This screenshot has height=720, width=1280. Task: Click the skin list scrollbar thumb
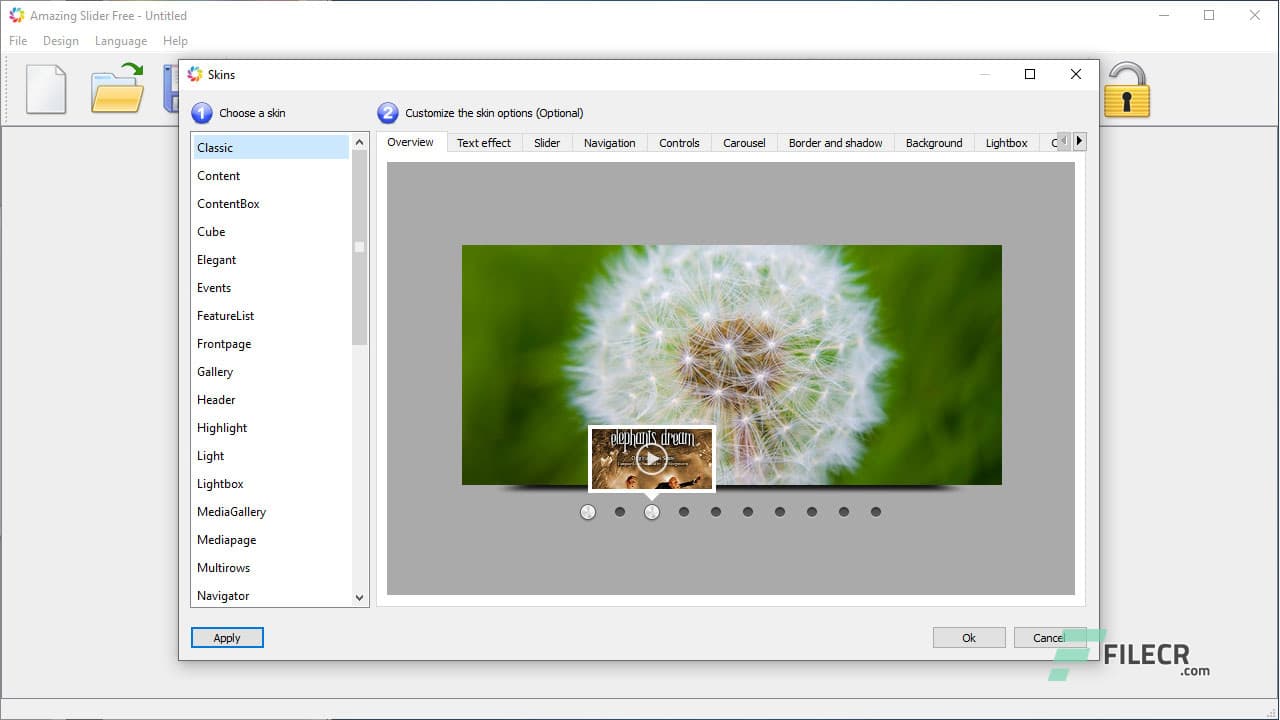click(360, 248)
